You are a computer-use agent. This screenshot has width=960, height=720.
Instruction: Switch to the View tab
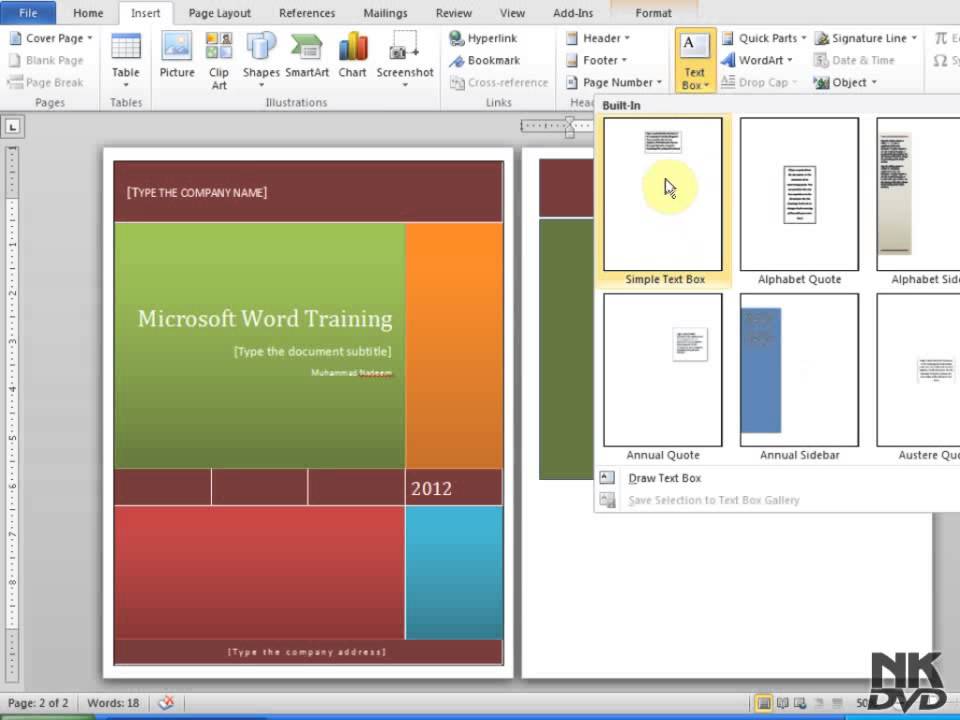click(512, 13)
